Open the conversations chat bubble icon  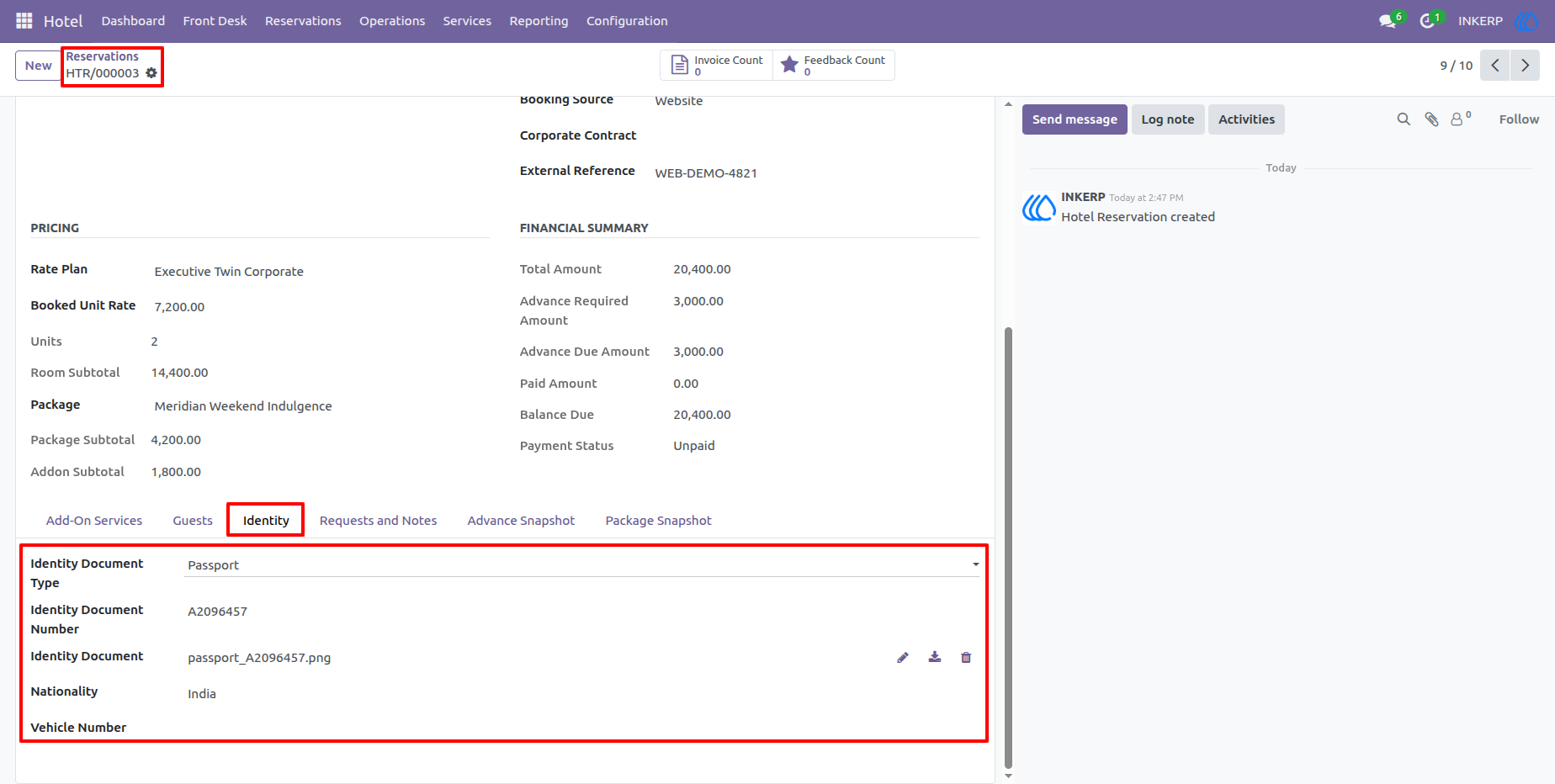tap(1388, 21)
